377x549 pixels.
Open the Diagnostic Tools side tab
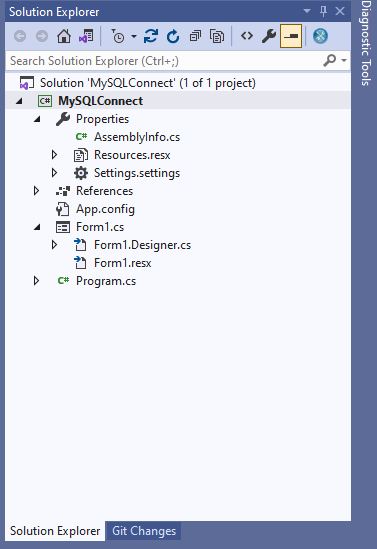[366, 43]
